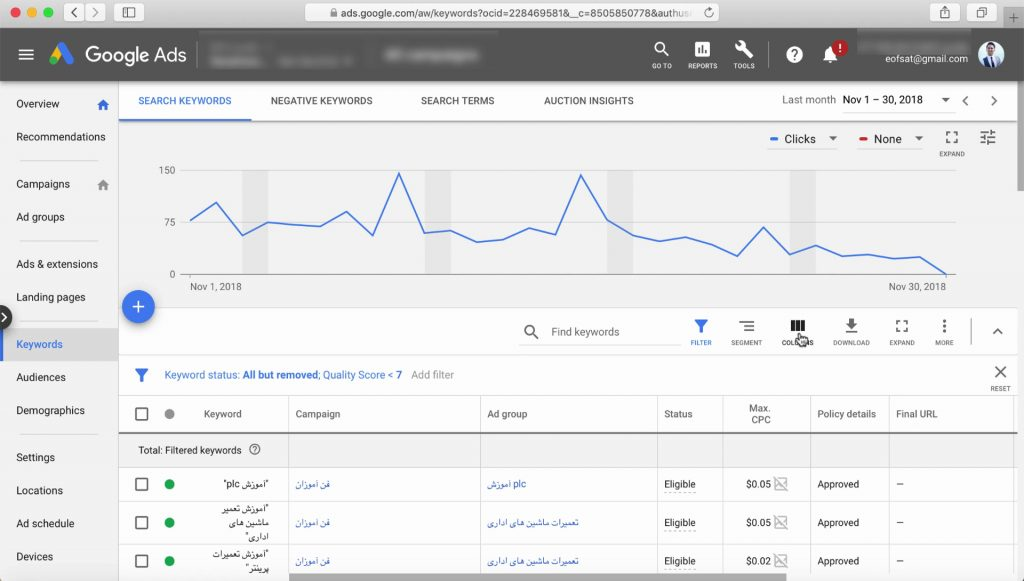This screenshot has height=581, width=1024.
Task: Open the Tools wrench icon
Action: tap(744, 55)
